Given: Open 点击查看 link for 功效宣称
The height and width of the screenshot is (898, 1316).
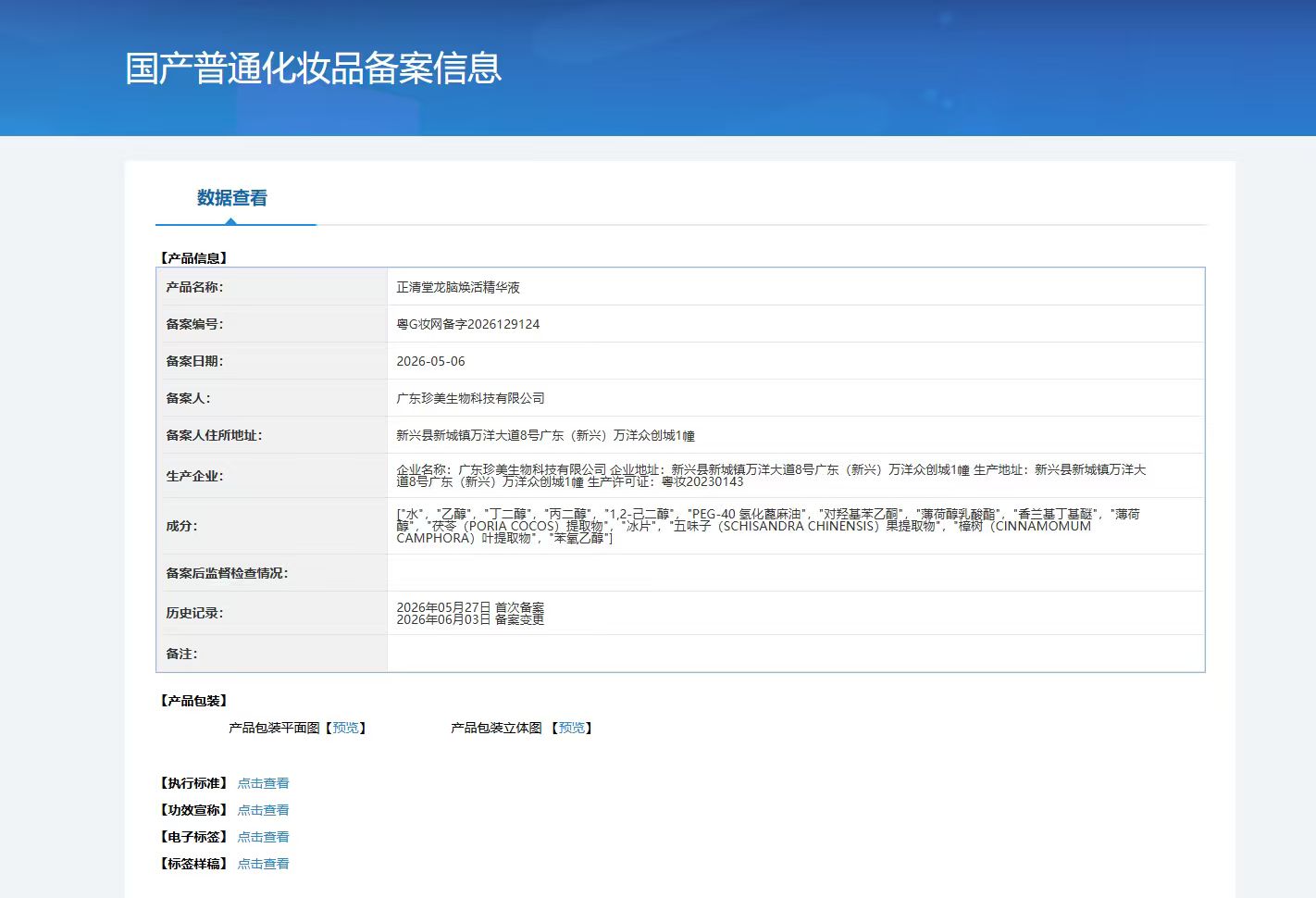Looking at the screenshot, I should [x=263, y=810].
